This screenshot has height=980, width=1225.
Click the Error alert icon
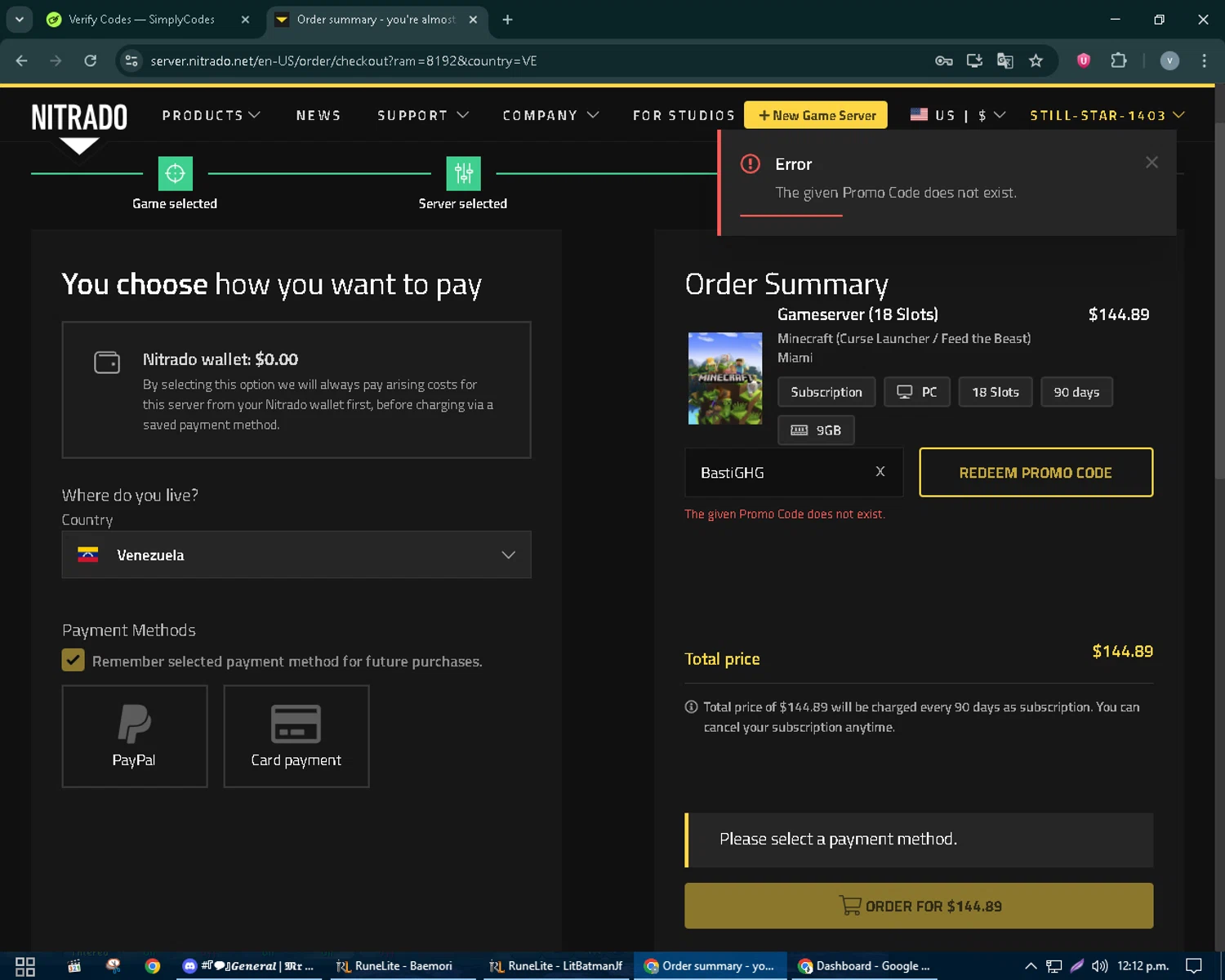[750, 164]
